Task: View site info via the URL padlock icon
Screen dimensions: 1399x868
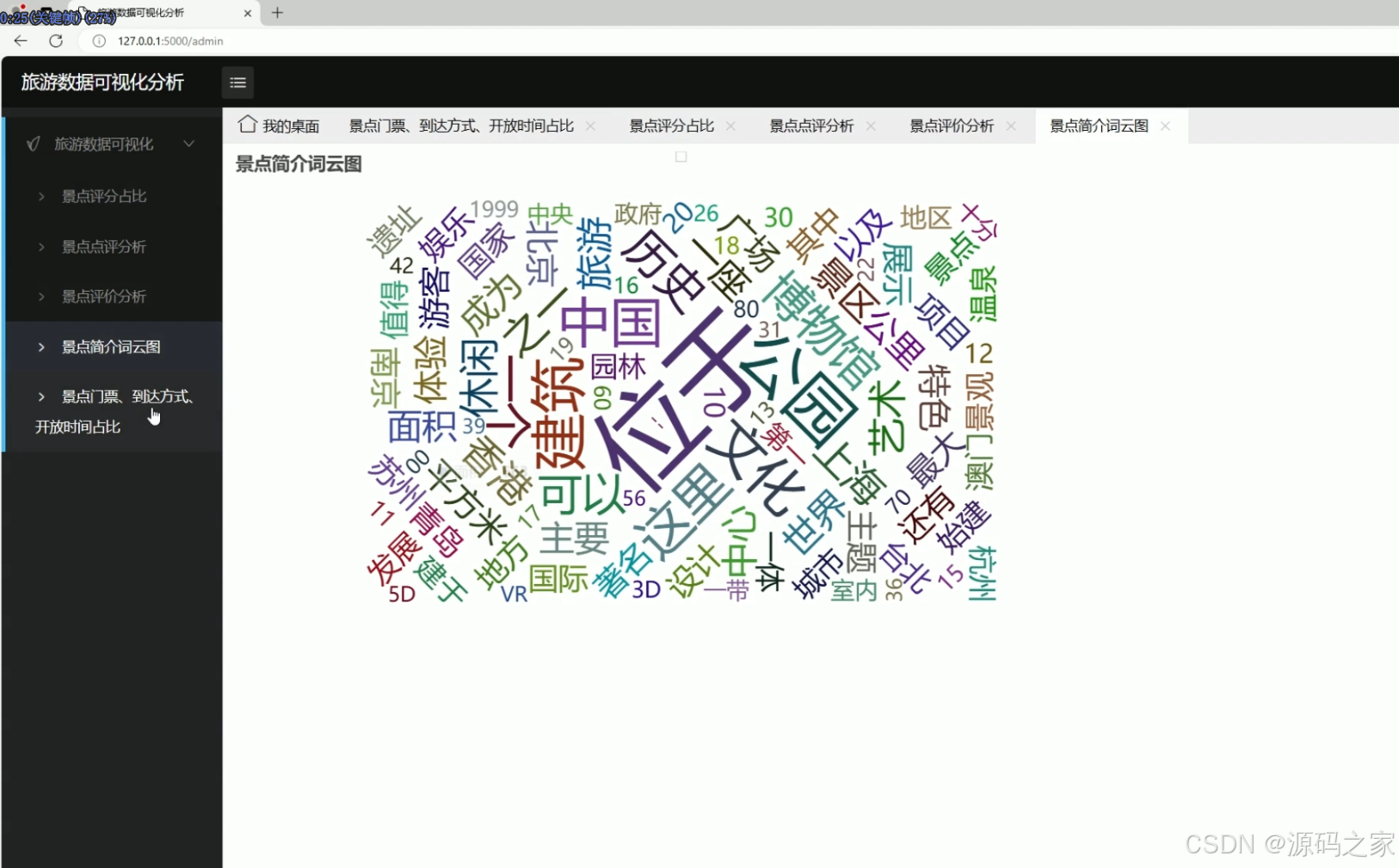Action: (x=97, y=40)
